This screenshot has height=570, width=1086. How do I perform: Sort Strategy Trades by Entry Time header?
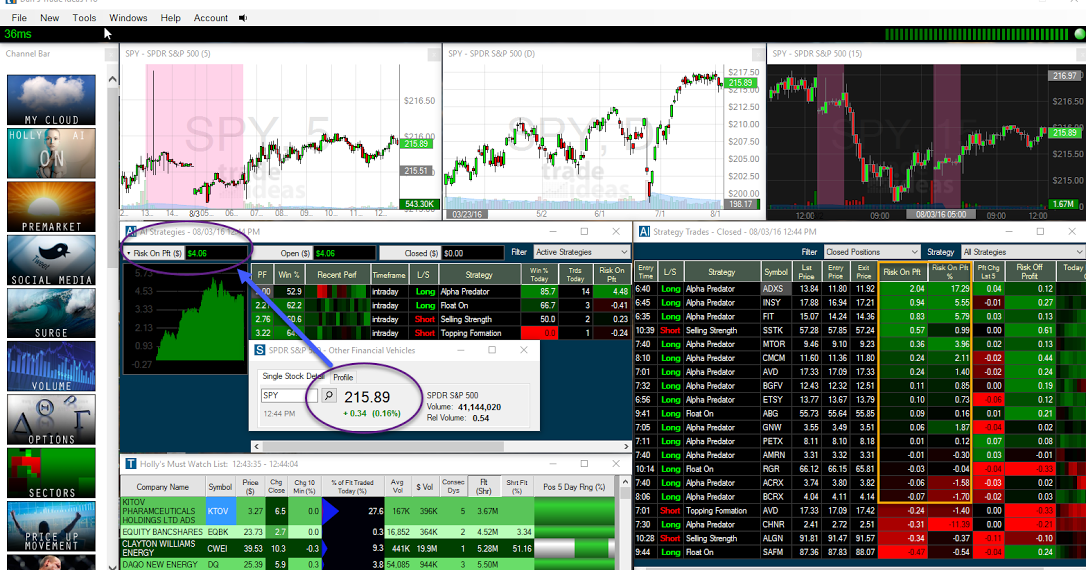tap(646, 271)
